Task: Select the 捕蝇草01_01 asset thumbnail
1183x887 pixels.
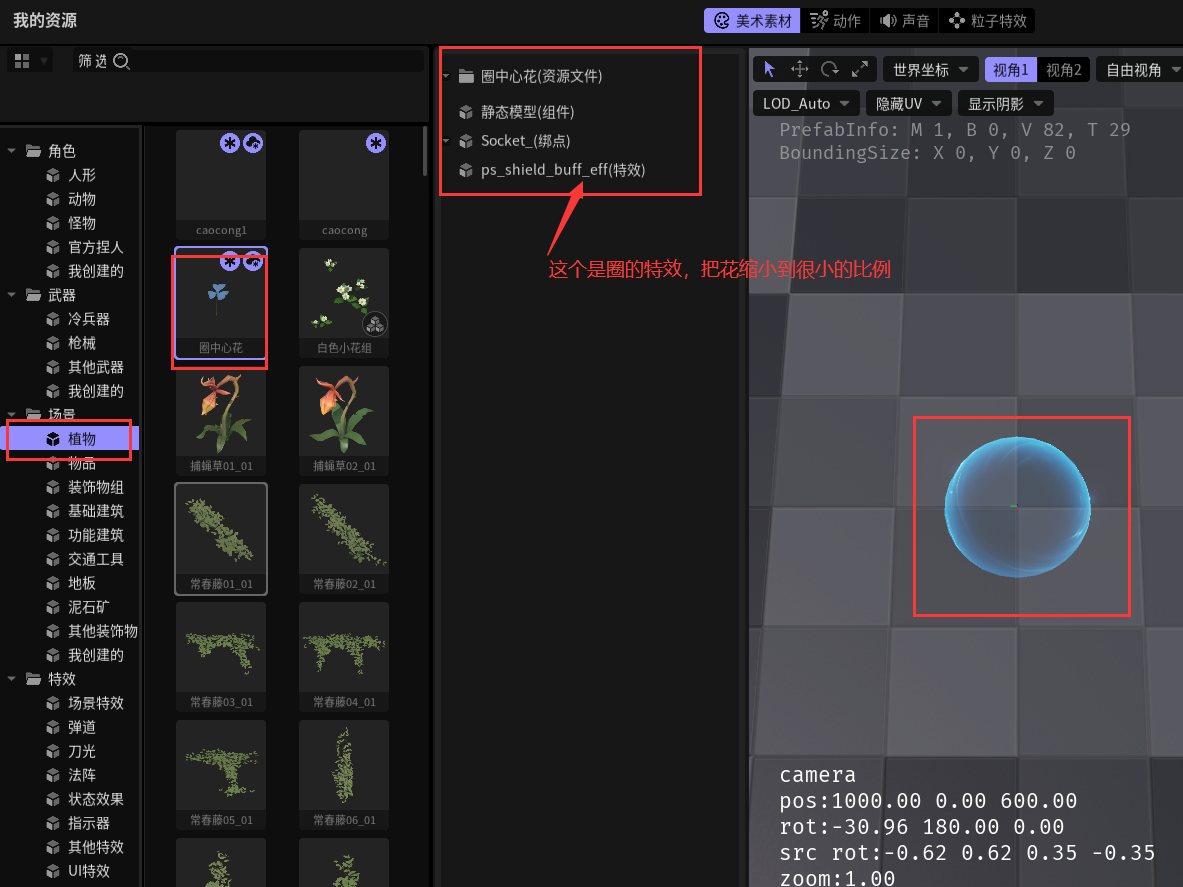Action: coord(221,421)
